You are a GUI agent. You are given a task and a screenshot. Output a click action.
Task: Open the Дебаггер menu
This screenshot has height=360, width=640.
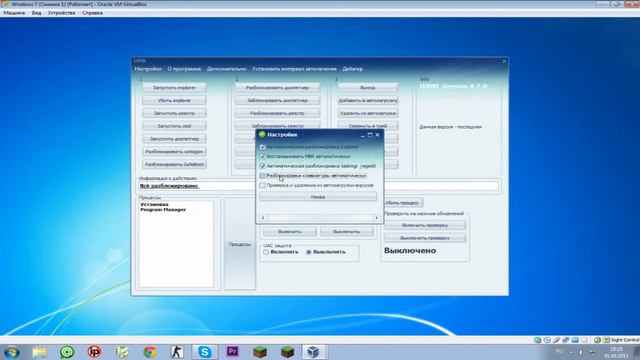(x=352, y=69)
